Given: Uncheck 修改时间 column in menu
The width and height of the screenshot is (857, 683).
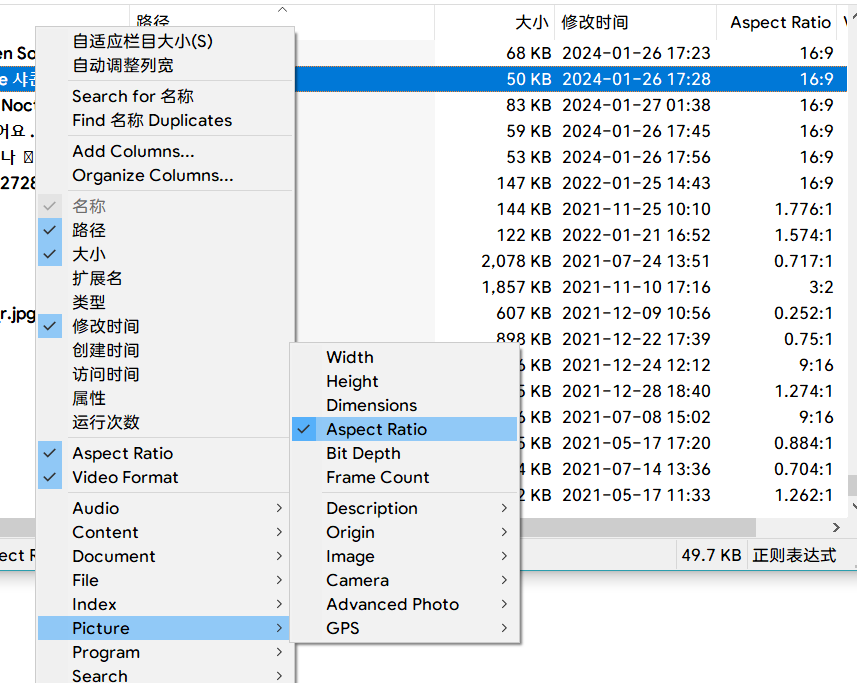Looking at the screenshot, I should click(x=105, y=326).
